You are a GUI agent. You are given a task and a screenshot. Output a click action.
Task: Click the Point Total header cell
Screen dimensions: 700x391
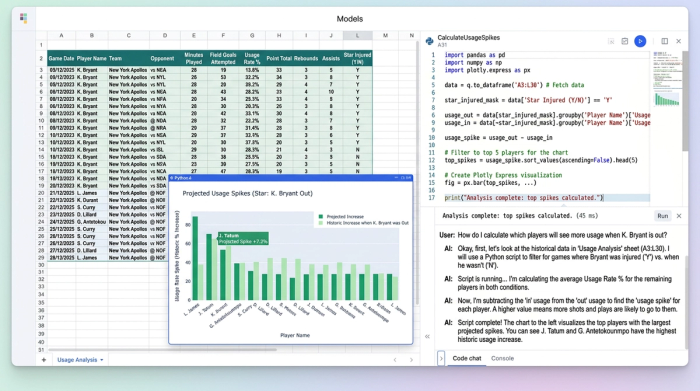click(279, 58)
